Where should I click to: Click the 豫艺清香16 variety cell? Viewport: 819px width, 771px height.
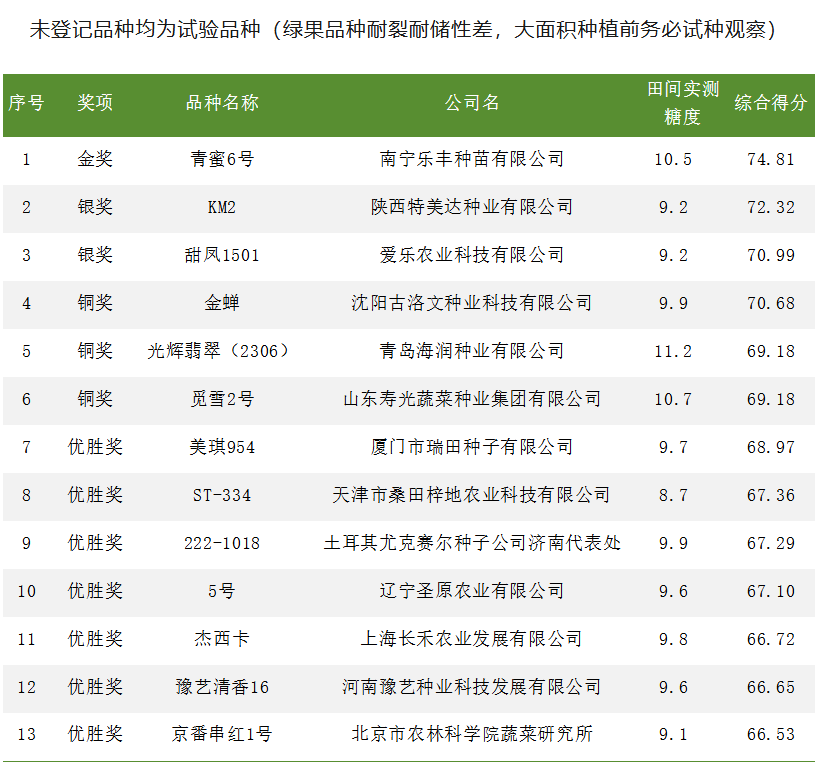[222, 687]
